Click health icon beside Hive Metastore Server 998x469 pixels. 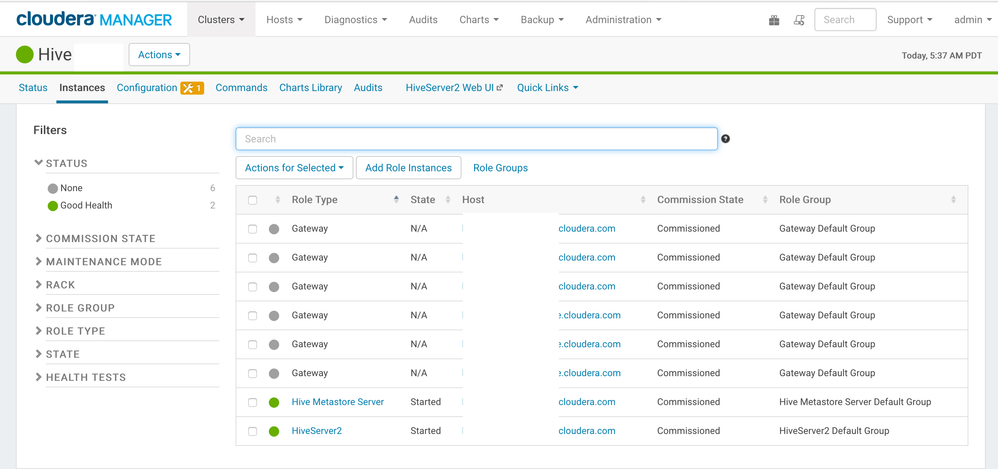click(x=274, y=402)
